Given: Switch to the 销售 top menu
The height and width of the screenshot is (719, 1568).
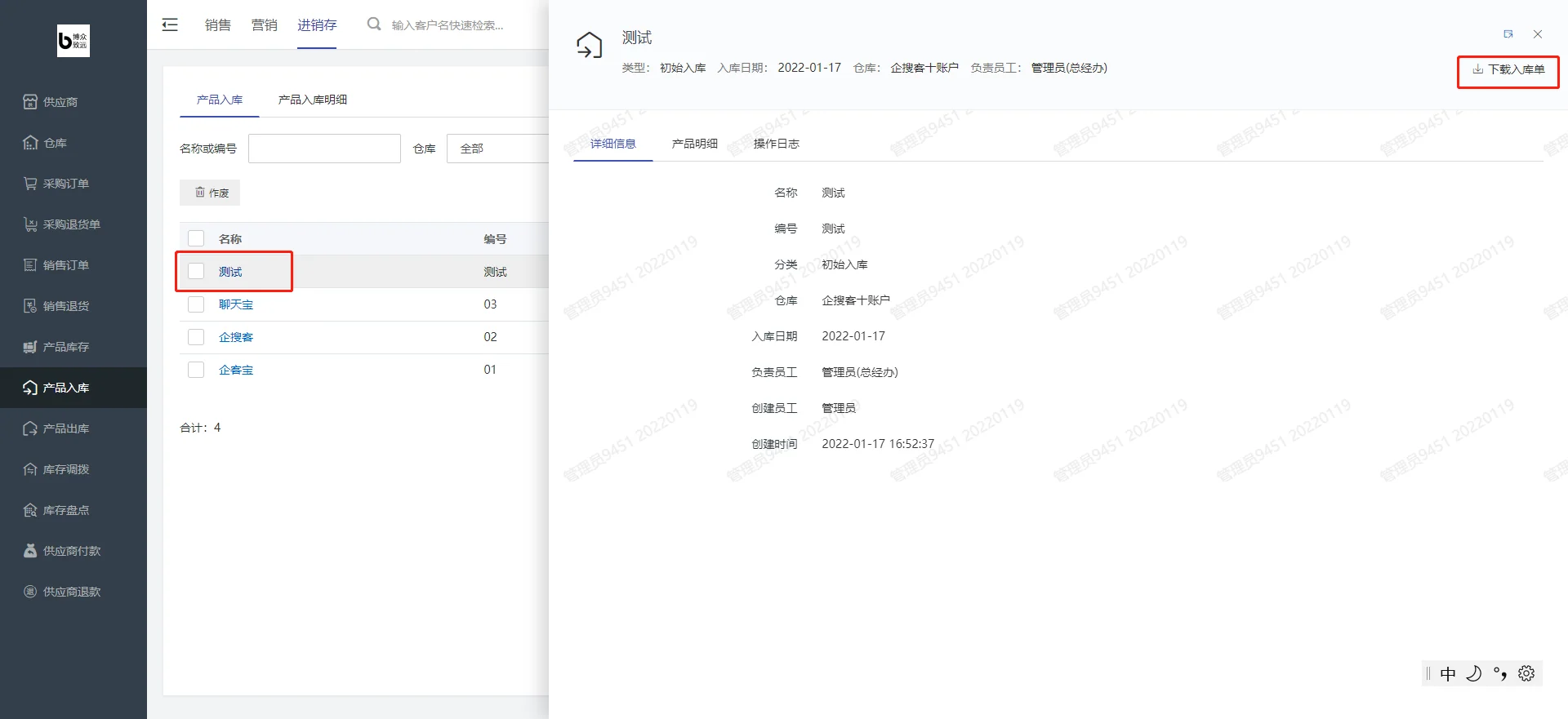Looking at the screenshot, I should [218, 25].
